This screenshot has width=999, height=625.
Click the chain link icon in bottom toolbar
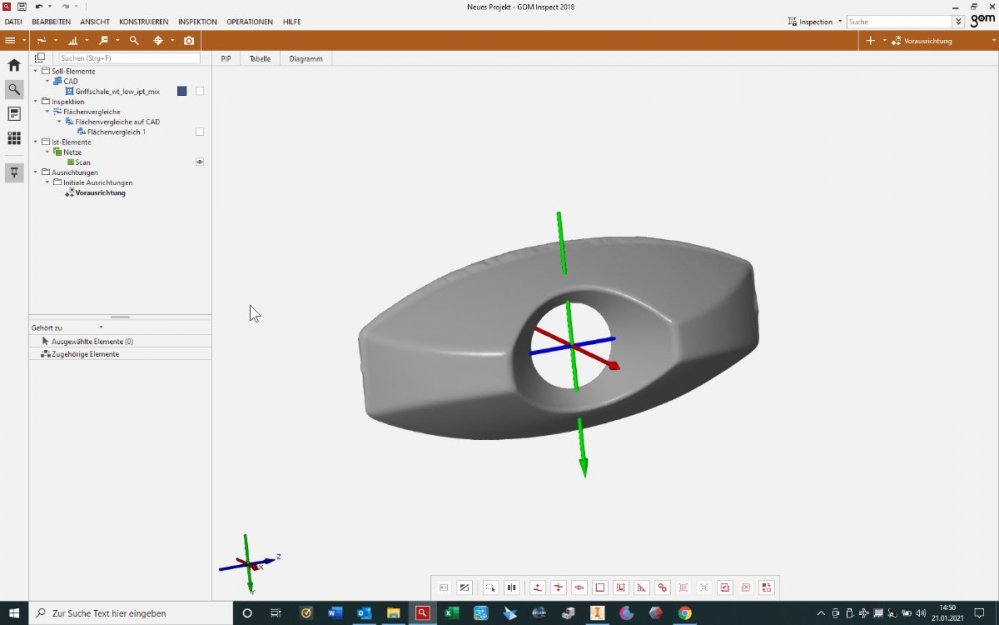point(662,588)
